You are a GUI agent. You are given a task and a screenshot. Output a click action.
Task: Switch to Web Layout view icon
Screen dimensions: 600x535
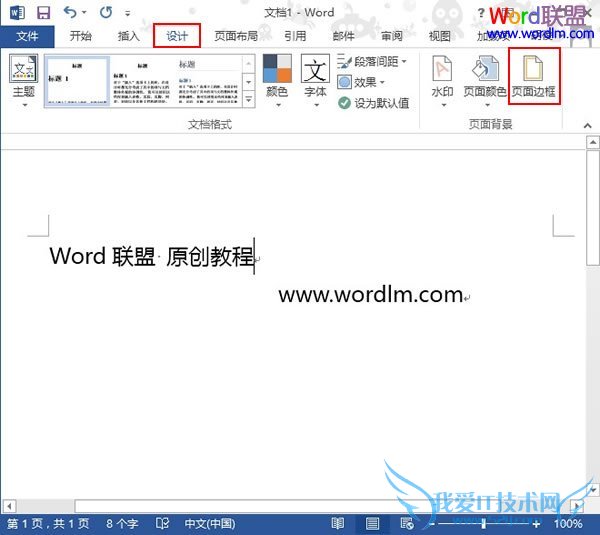(406, 524)
